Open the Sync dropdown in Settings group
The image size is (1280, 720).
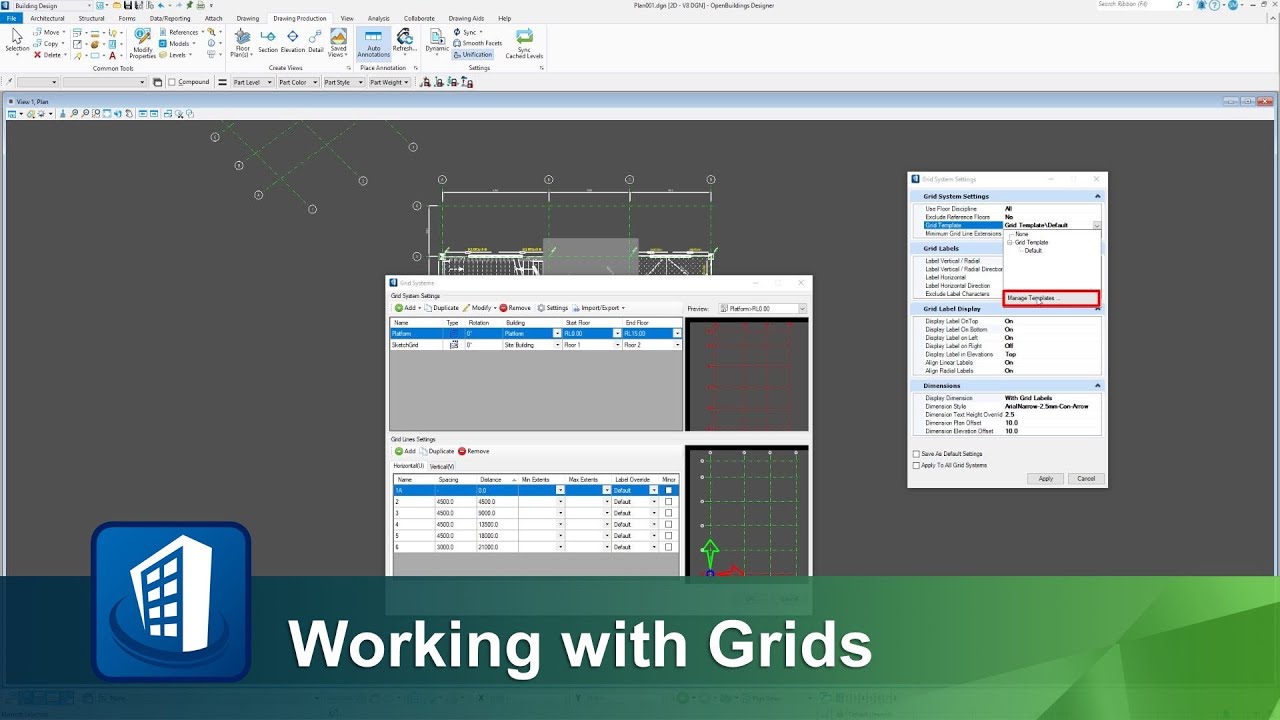468,32
